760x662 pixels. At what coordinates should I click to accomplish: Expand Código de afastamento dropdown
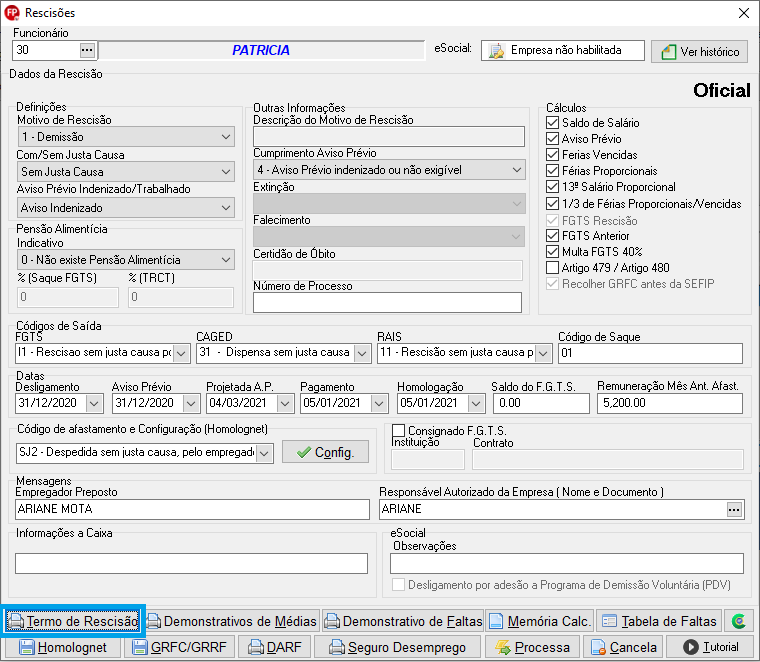[264, 453]
